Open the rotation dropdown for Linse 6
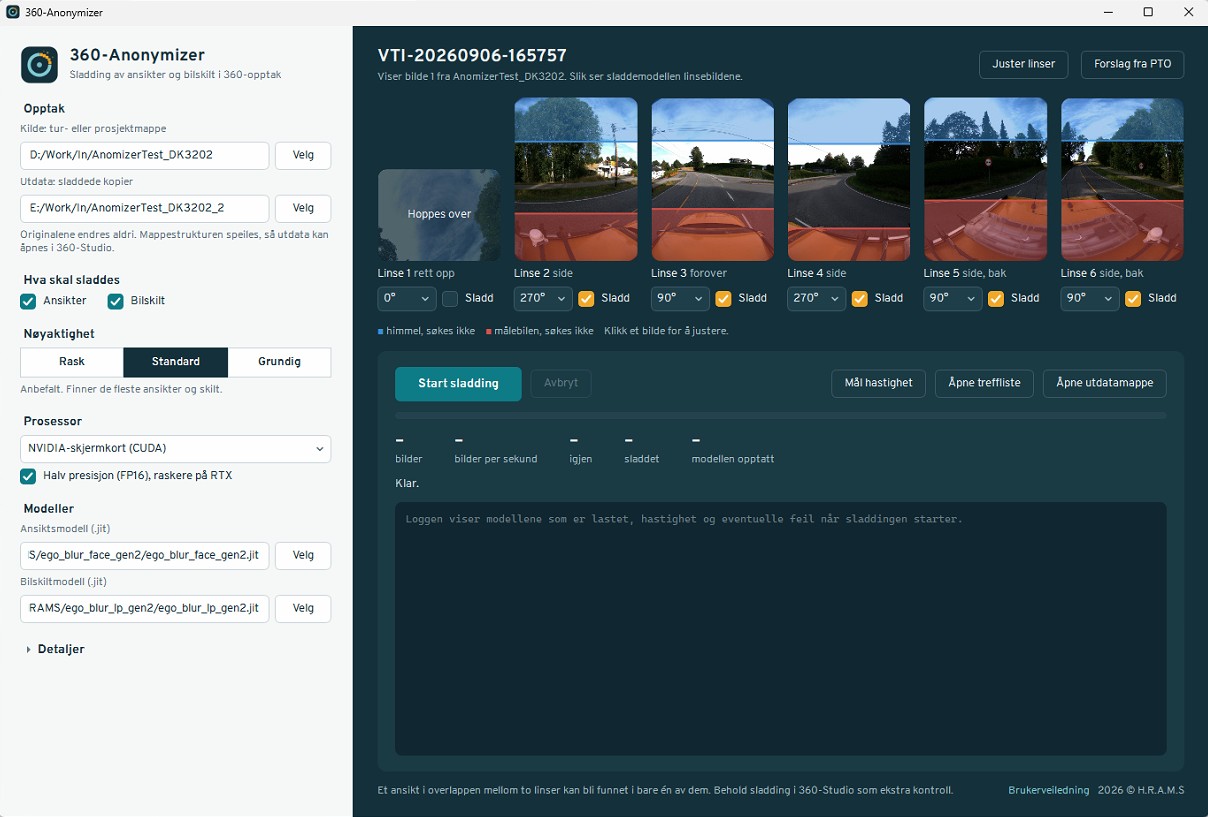Image resolution: width=1208 pixels, height=817 pixels. coord(1090,298)
